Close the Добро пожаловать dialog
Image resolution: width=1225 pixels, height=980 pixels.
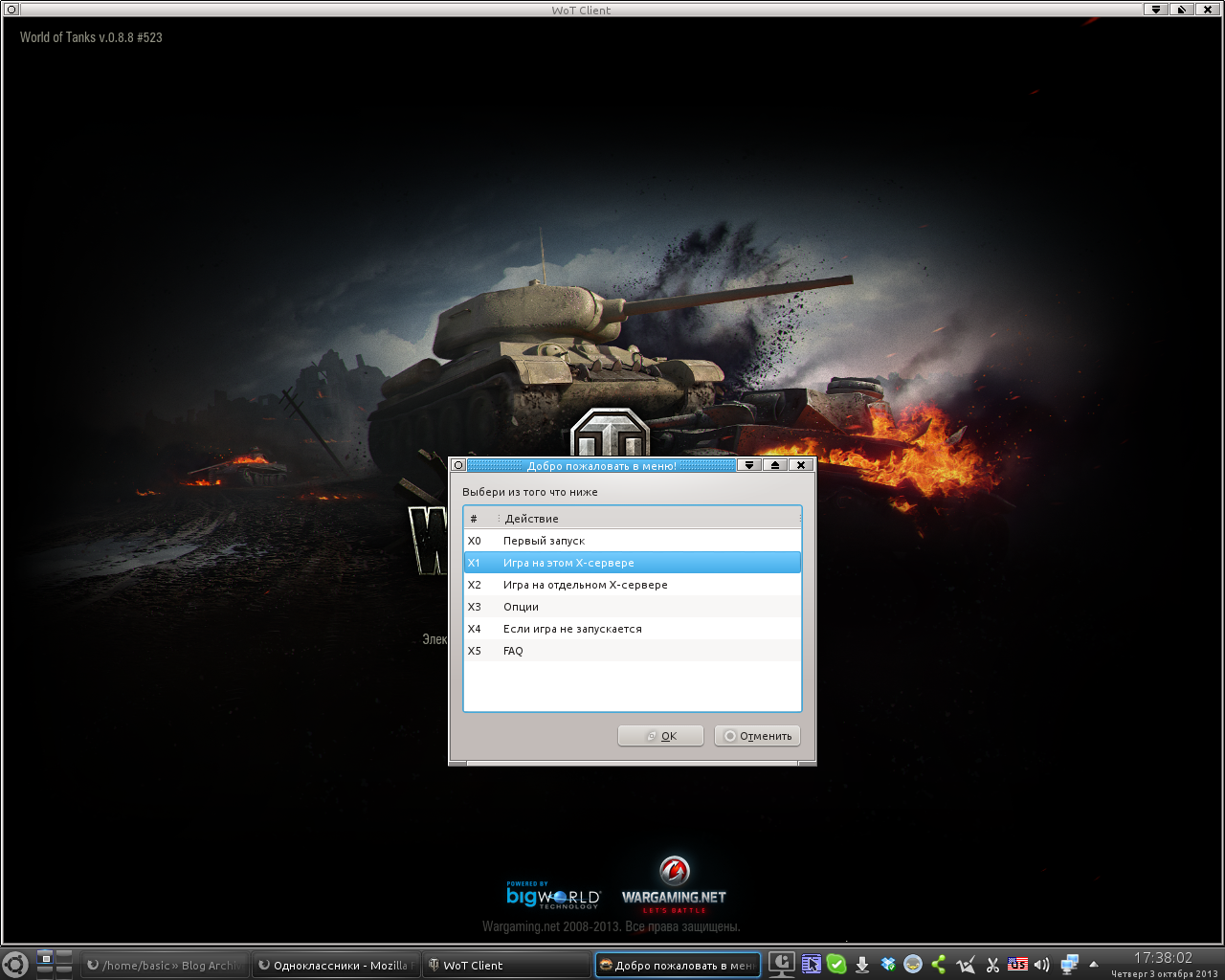[801, 465]
